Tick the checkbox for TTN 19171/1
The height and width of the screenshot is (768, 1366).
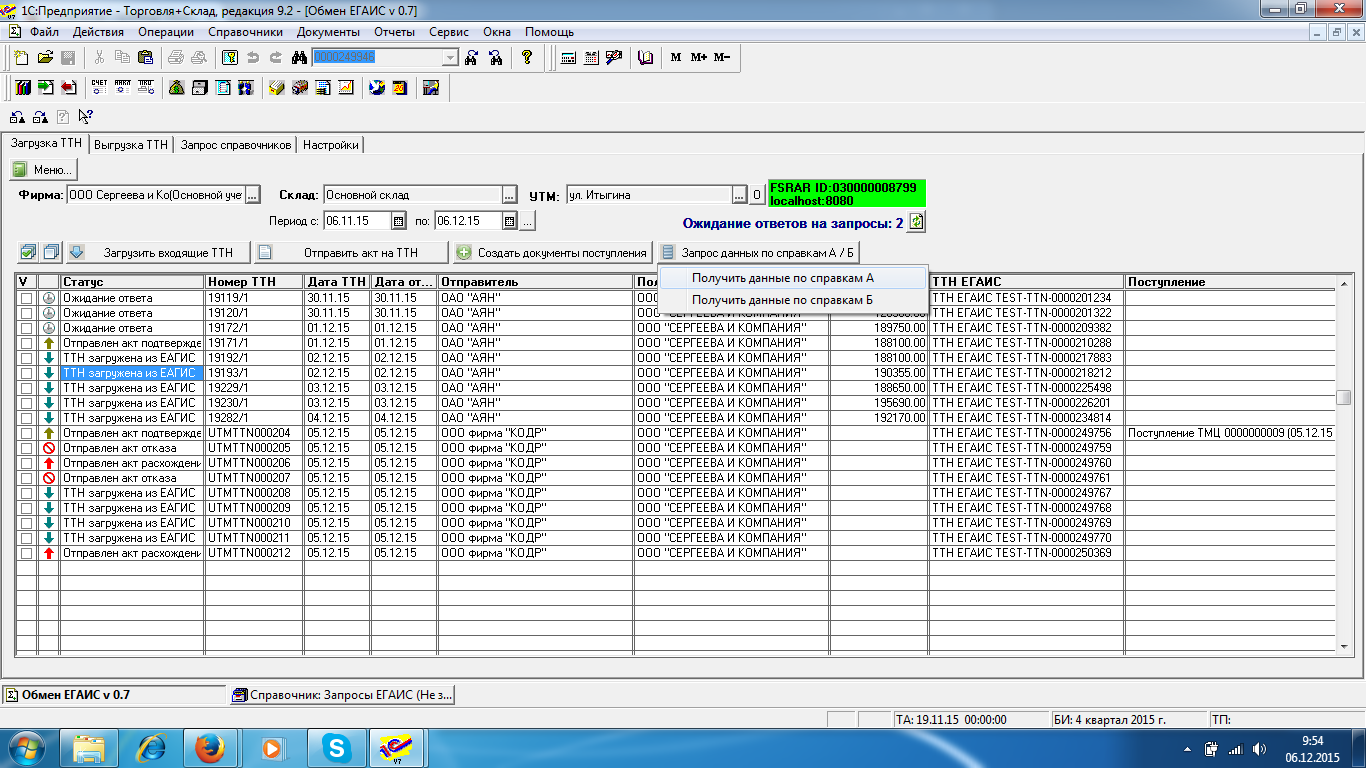[26, 343]
